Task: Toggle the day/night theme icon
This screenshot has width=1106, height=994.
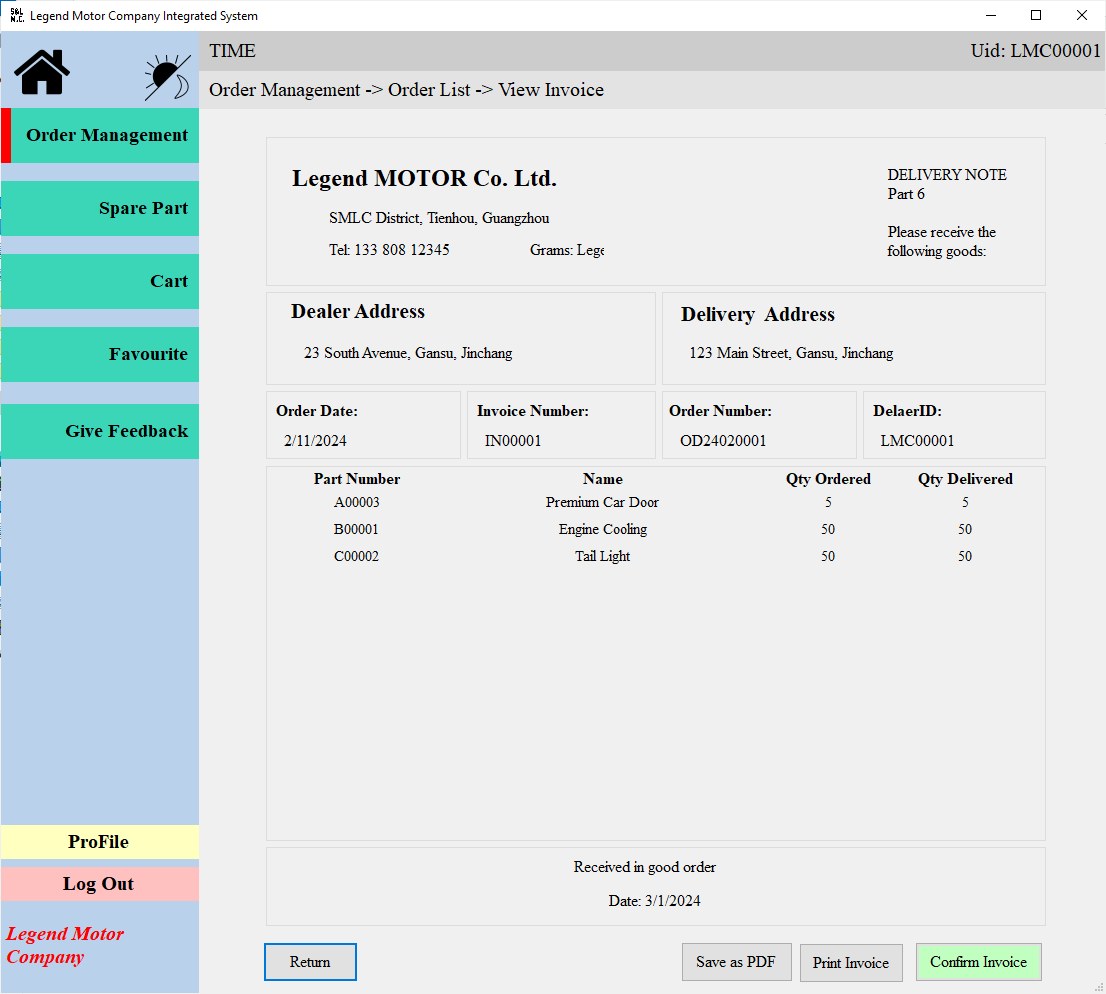Action: tap(167, 77)
